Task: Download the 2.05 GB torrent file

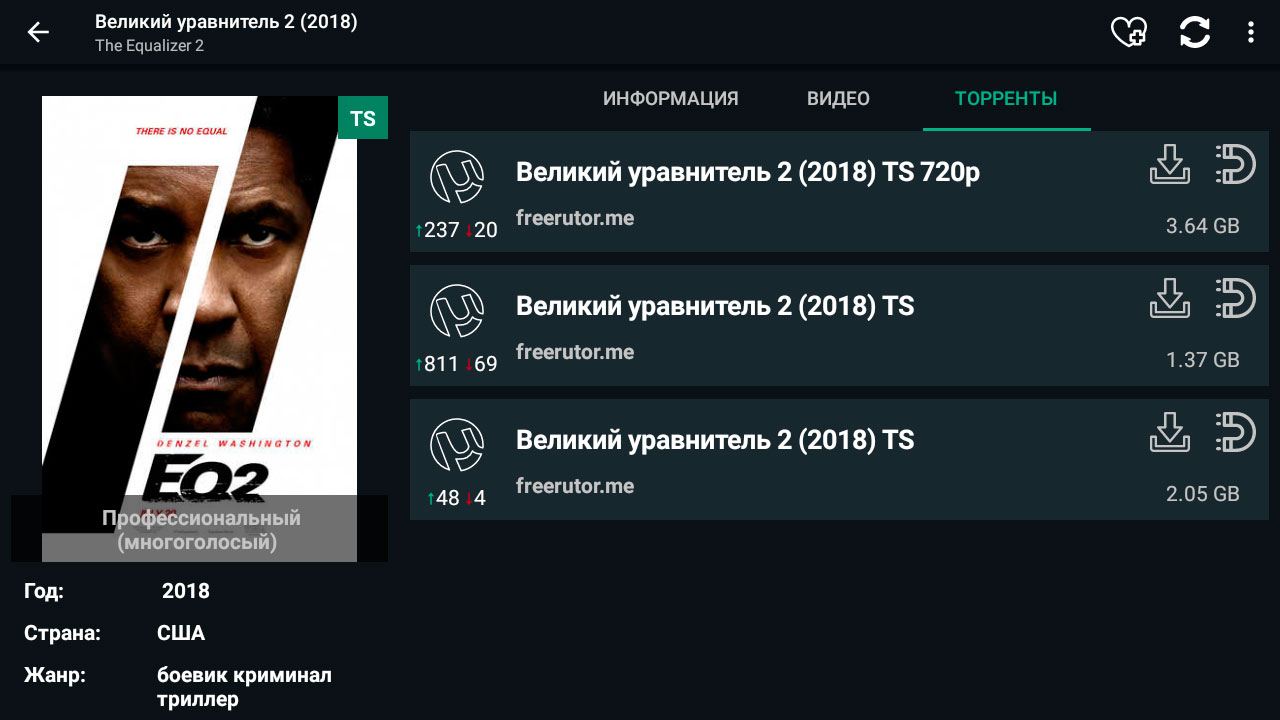Action: coord(1170,433)
